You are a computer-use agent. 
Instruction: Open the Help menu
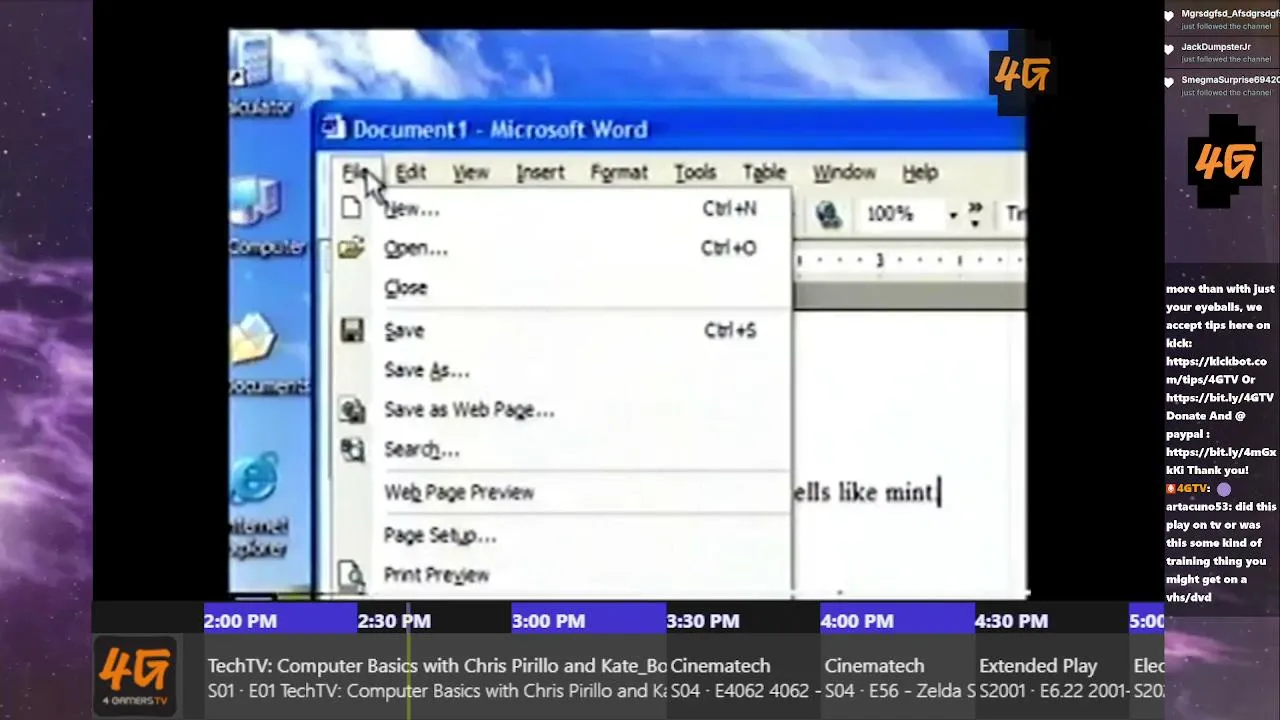click(x=920, y=173)
